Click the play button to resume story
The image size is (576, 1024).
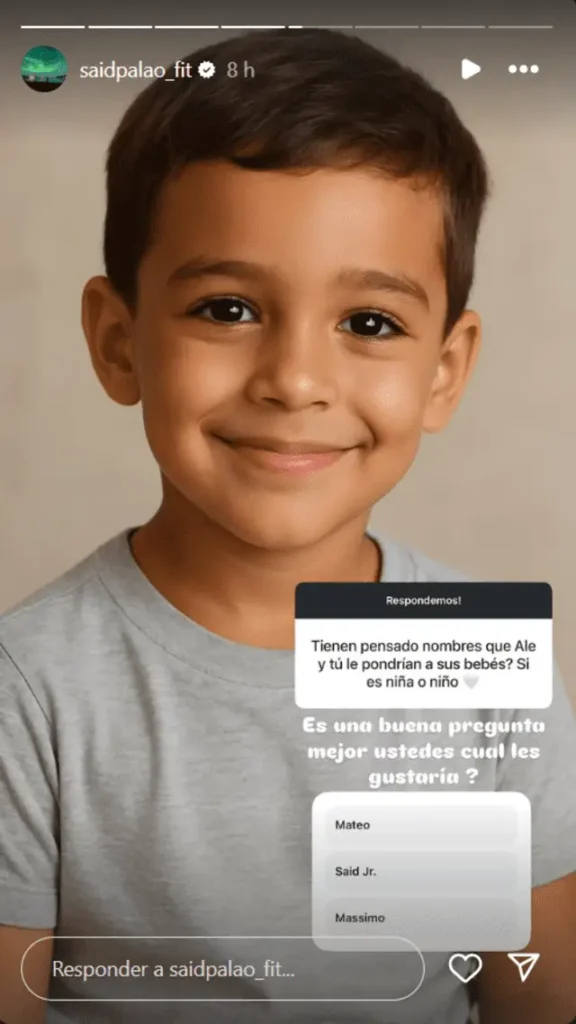pos(470,69)
